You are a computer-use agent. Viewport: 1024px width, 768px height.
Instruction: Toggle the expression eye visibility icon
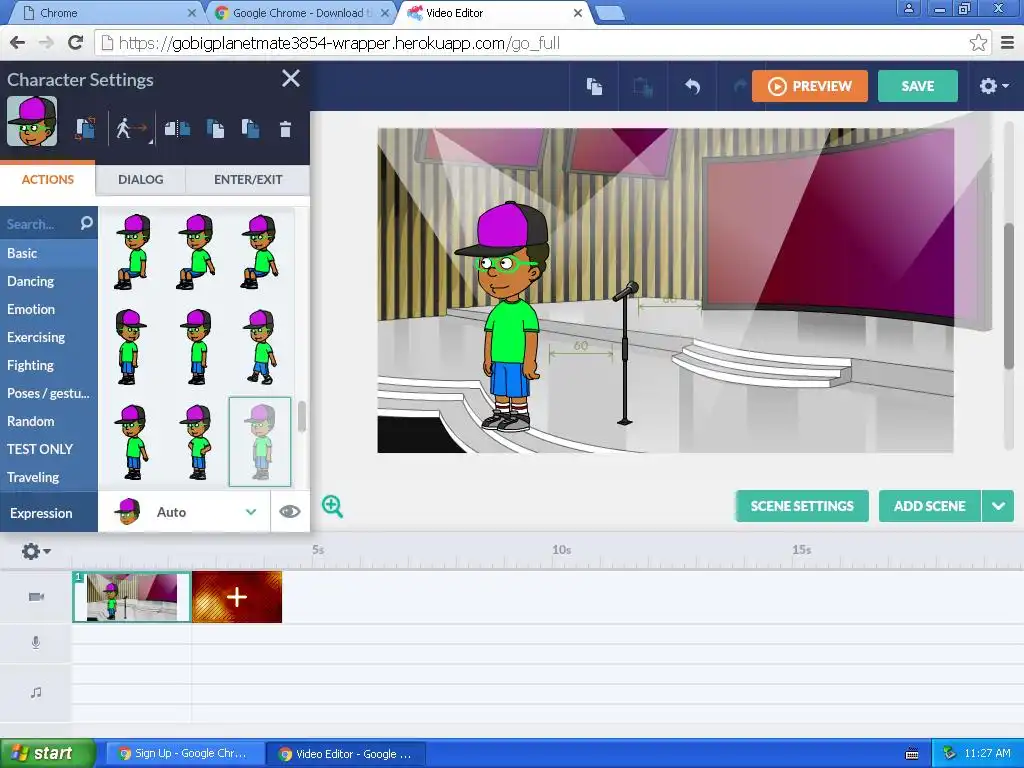pos(290,511)
